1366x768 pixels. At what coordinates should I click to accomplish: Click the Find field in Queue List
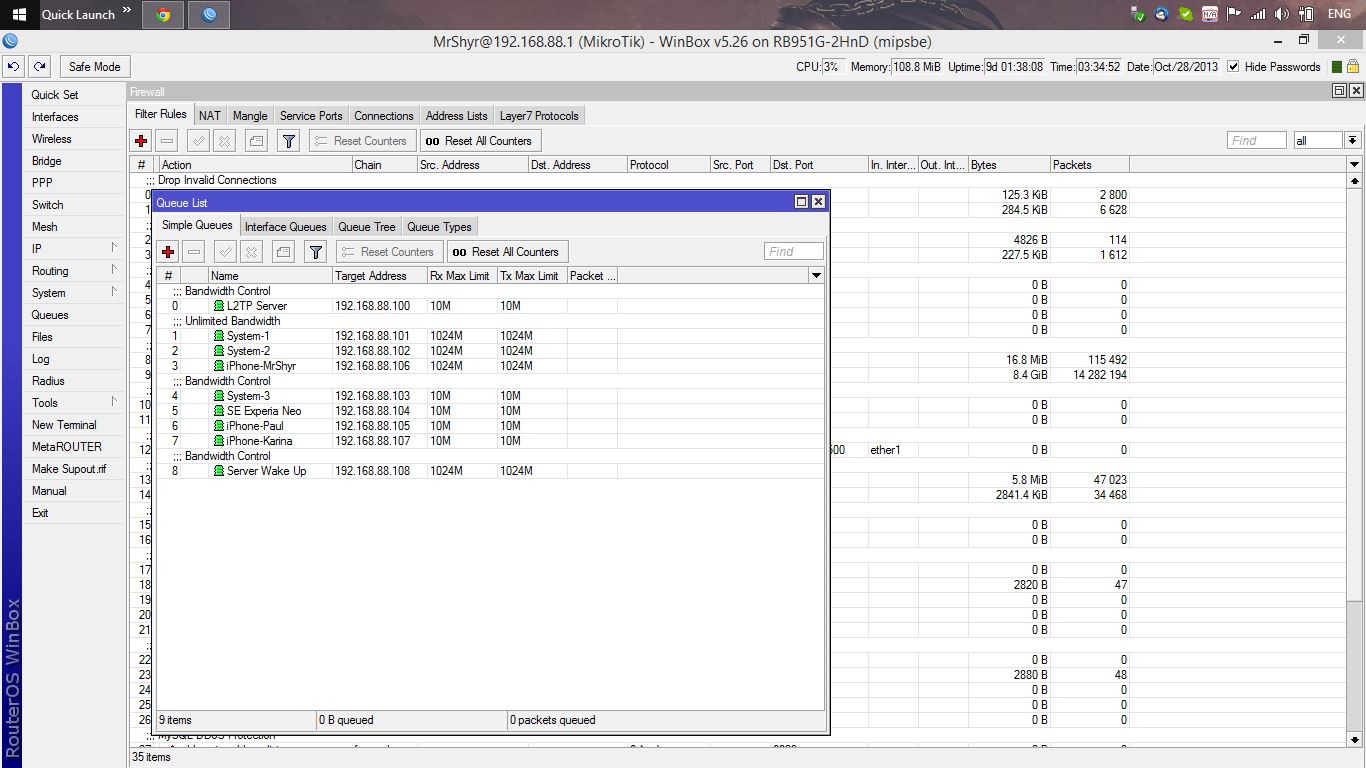point(794,252)
